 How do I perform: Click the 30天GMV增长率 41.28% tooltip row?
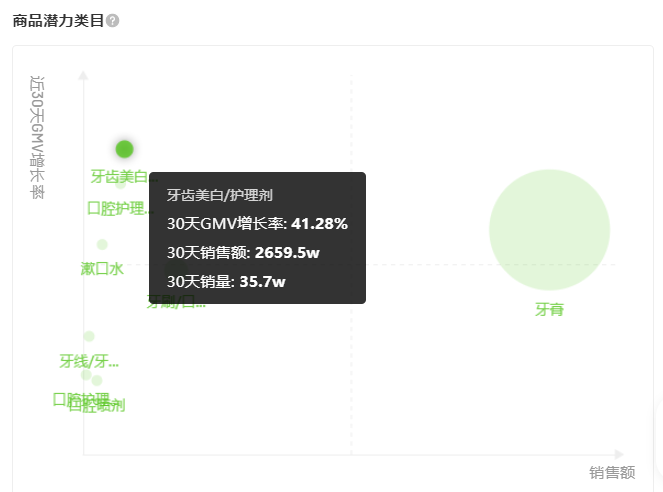point(257,223)
